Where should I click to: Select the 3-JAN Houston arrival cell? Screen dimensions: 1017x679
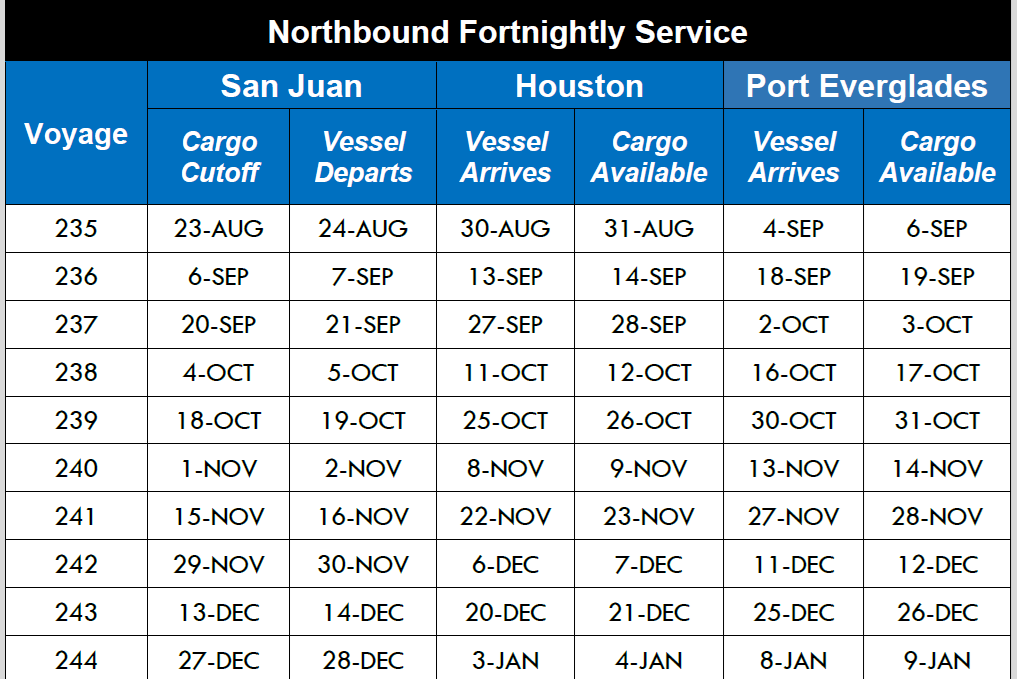tap(506, 661)
